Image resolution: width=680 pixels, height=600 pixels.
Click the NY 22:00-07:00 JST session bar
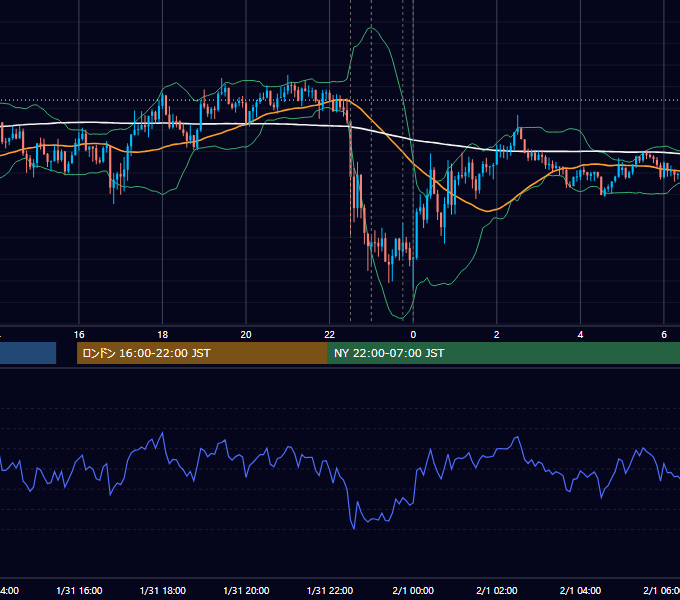[x=503, y=353]
